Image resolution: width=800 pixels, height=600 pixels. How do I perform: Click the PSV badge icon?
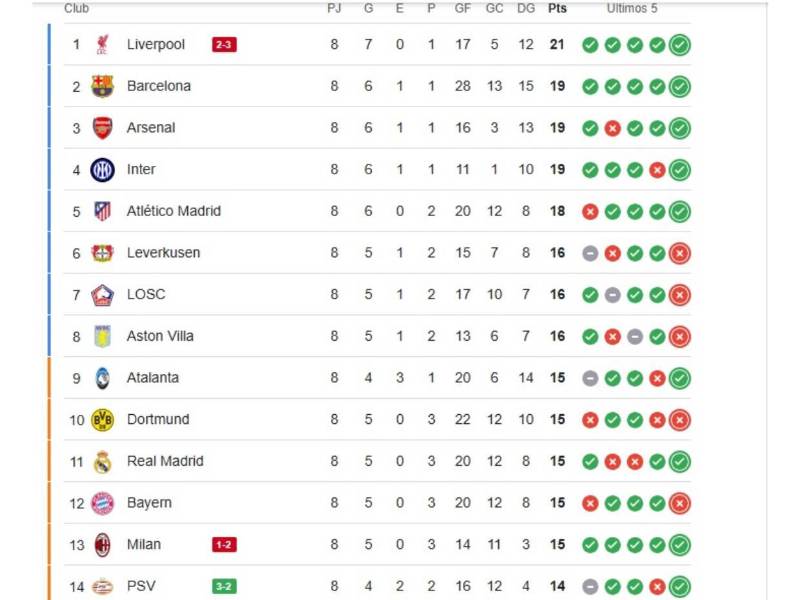pyautogui.click(x=103, y=586)
